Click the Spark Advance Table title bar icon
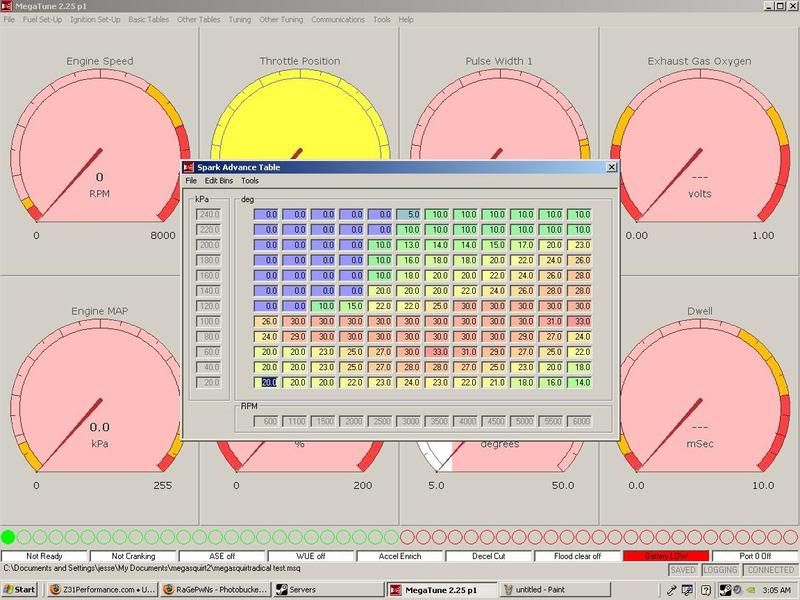Image resolution: width=800 pixels, height=600 pixels. point(189,167)
